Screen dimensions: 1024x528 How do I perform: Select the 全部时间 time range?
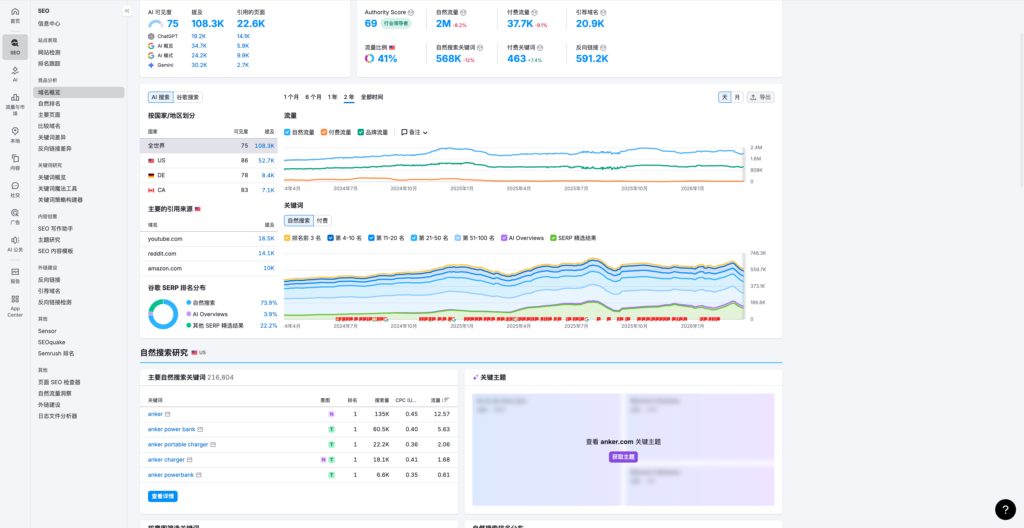372,97
